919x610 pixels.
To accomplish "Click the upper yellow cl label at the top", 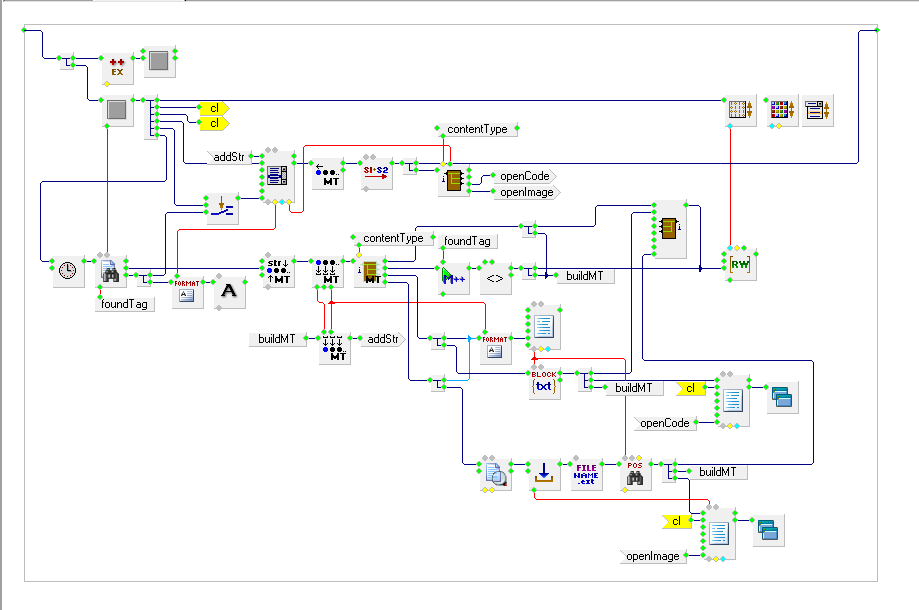I will pos(214,108).
